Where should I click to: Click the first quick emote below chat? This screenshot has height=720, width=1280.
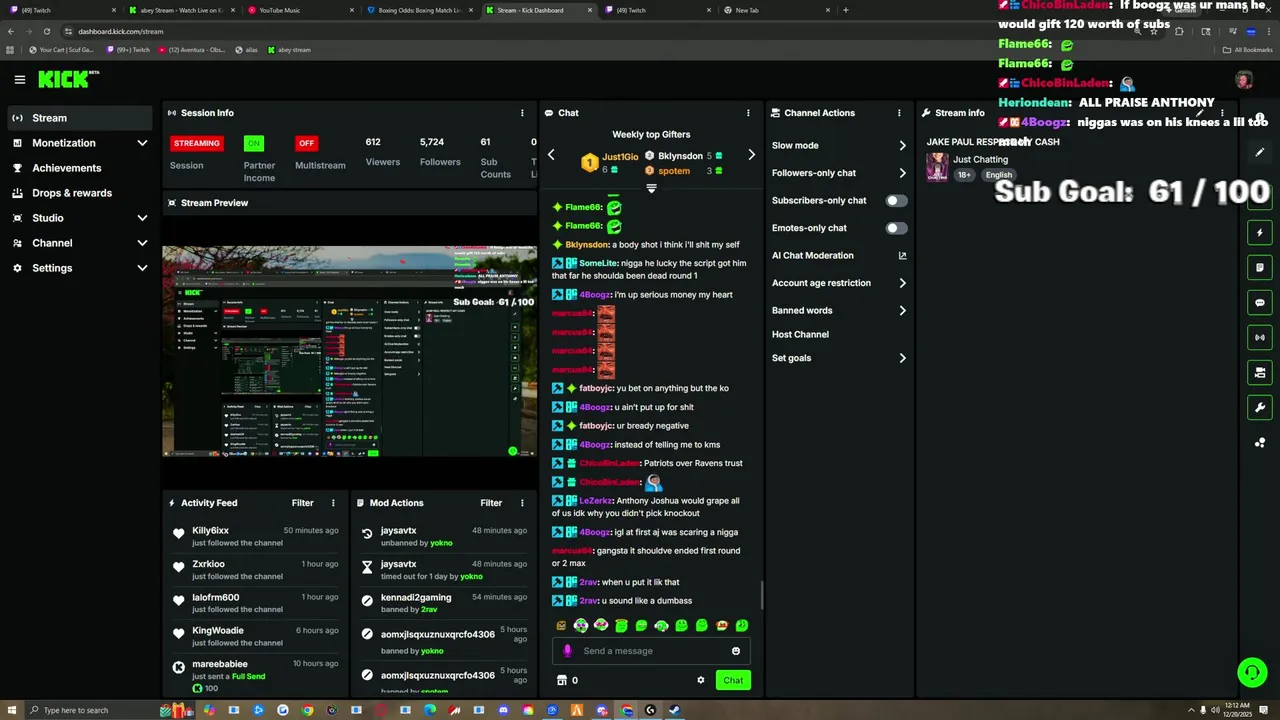coord(561,626)
